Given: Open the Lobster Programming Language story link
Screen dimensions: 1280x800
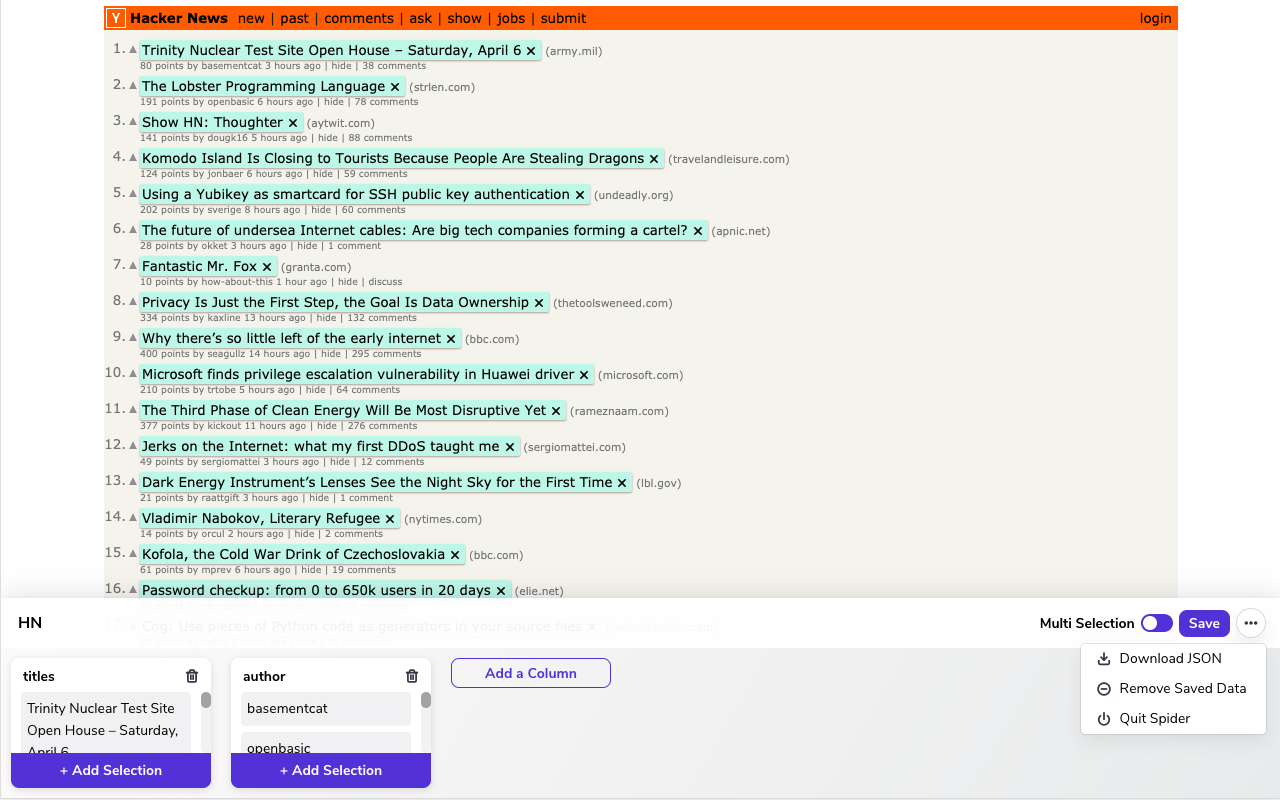Looking at the screenshot, I should tap(263, 86).
